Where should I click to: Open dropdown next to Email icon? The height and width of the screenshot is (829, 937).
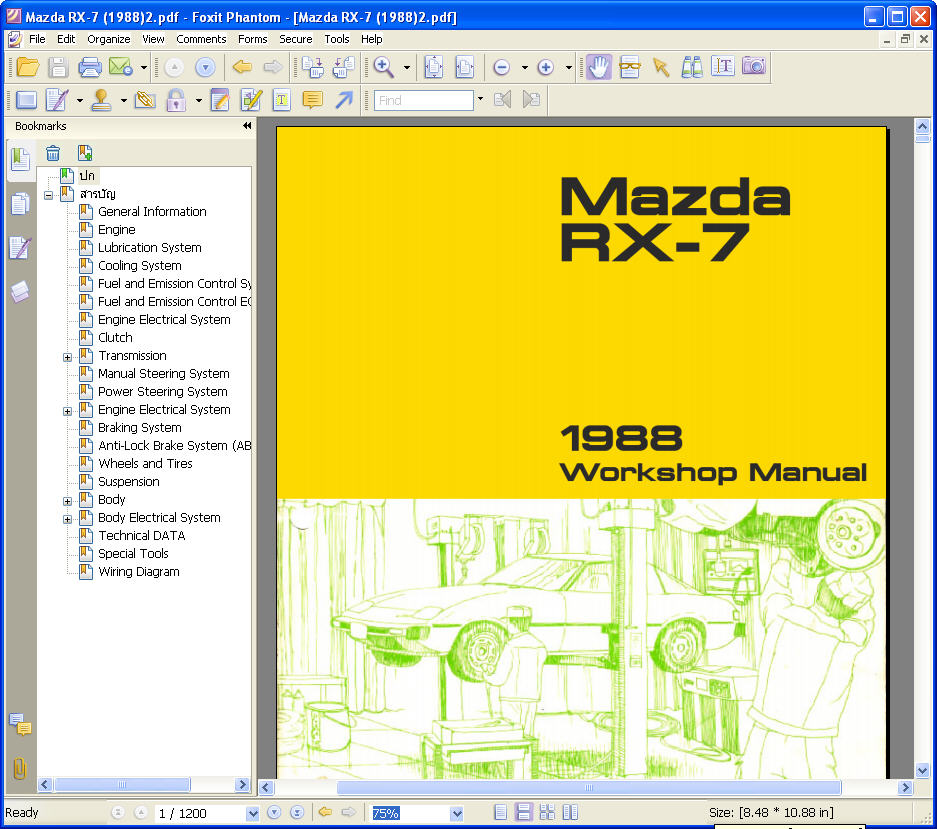tap(143, 68)
